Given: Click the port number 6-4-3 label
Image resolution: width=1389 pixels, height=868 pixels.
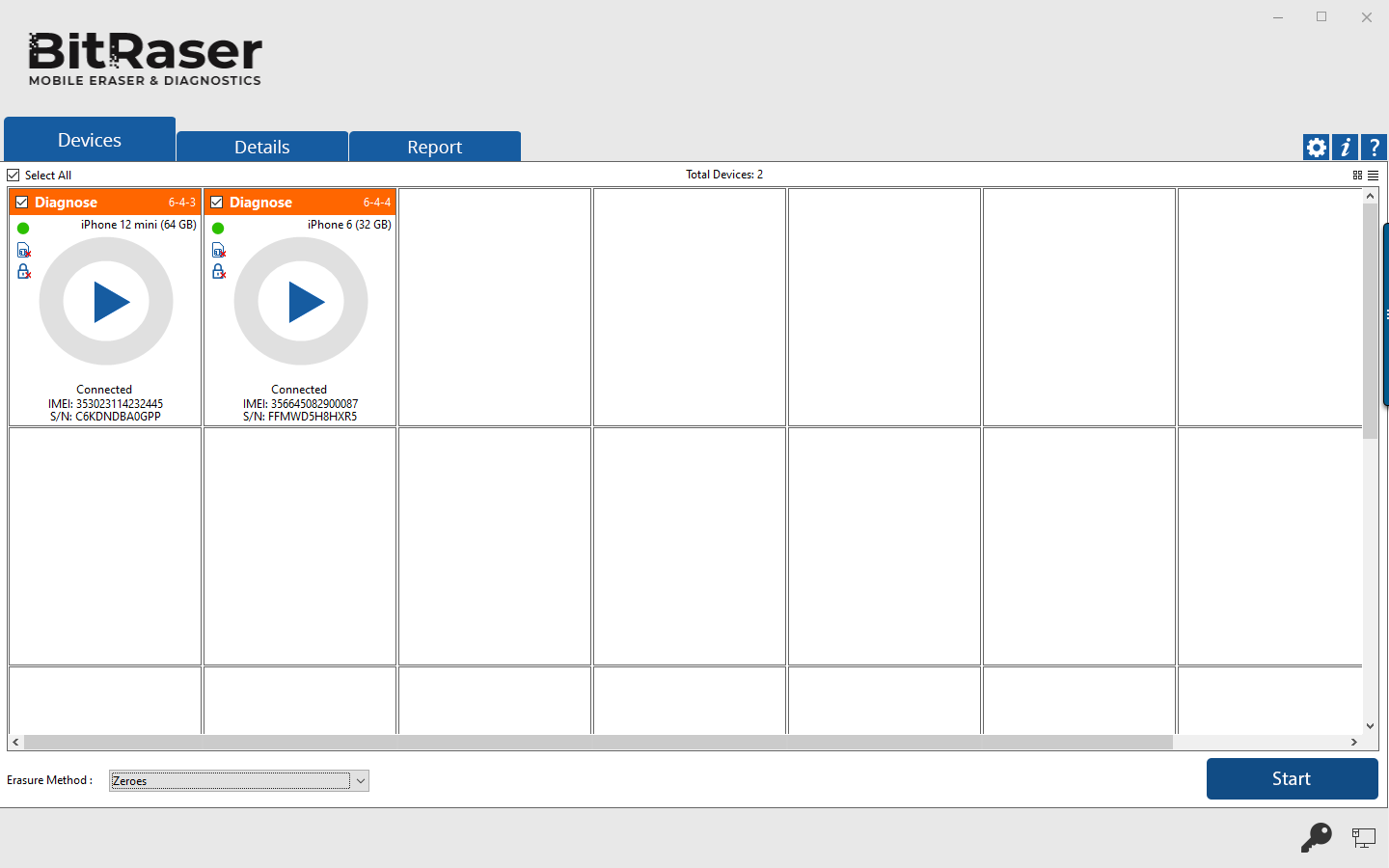Looking at the screenshot, I should tap(182, 203).
